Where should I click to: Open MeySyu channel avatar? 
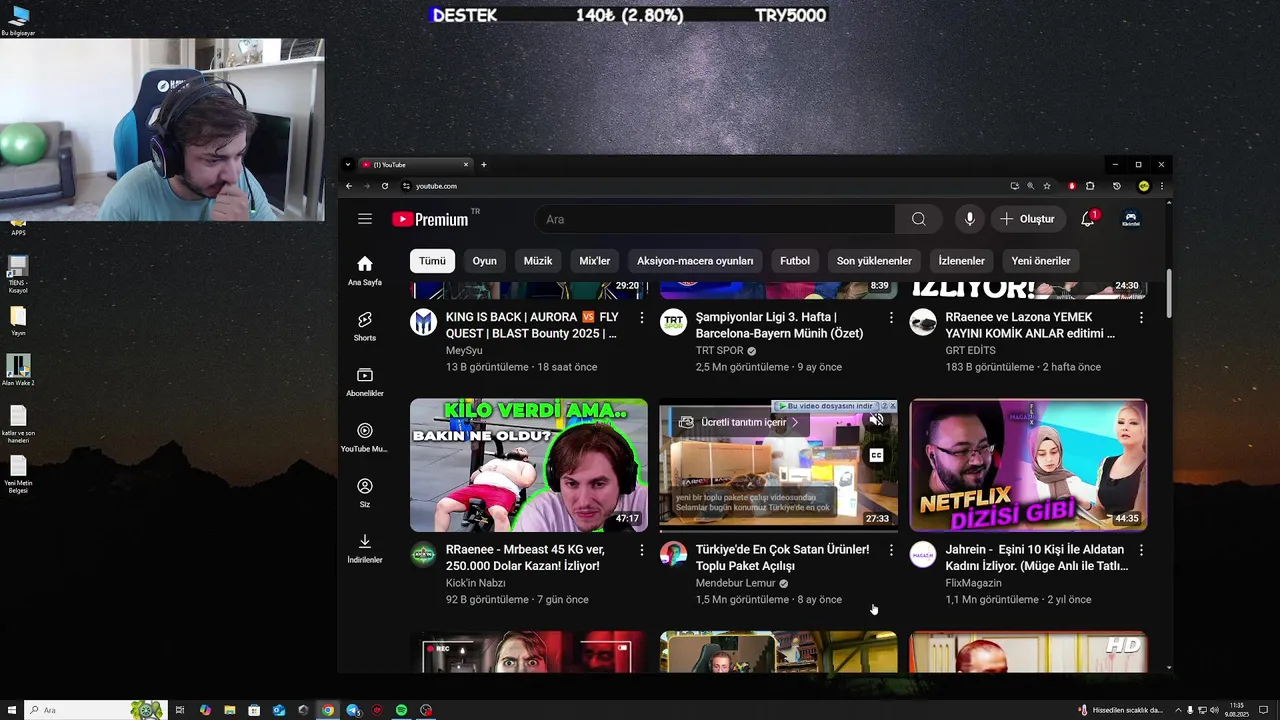click(x=424, y=322)
